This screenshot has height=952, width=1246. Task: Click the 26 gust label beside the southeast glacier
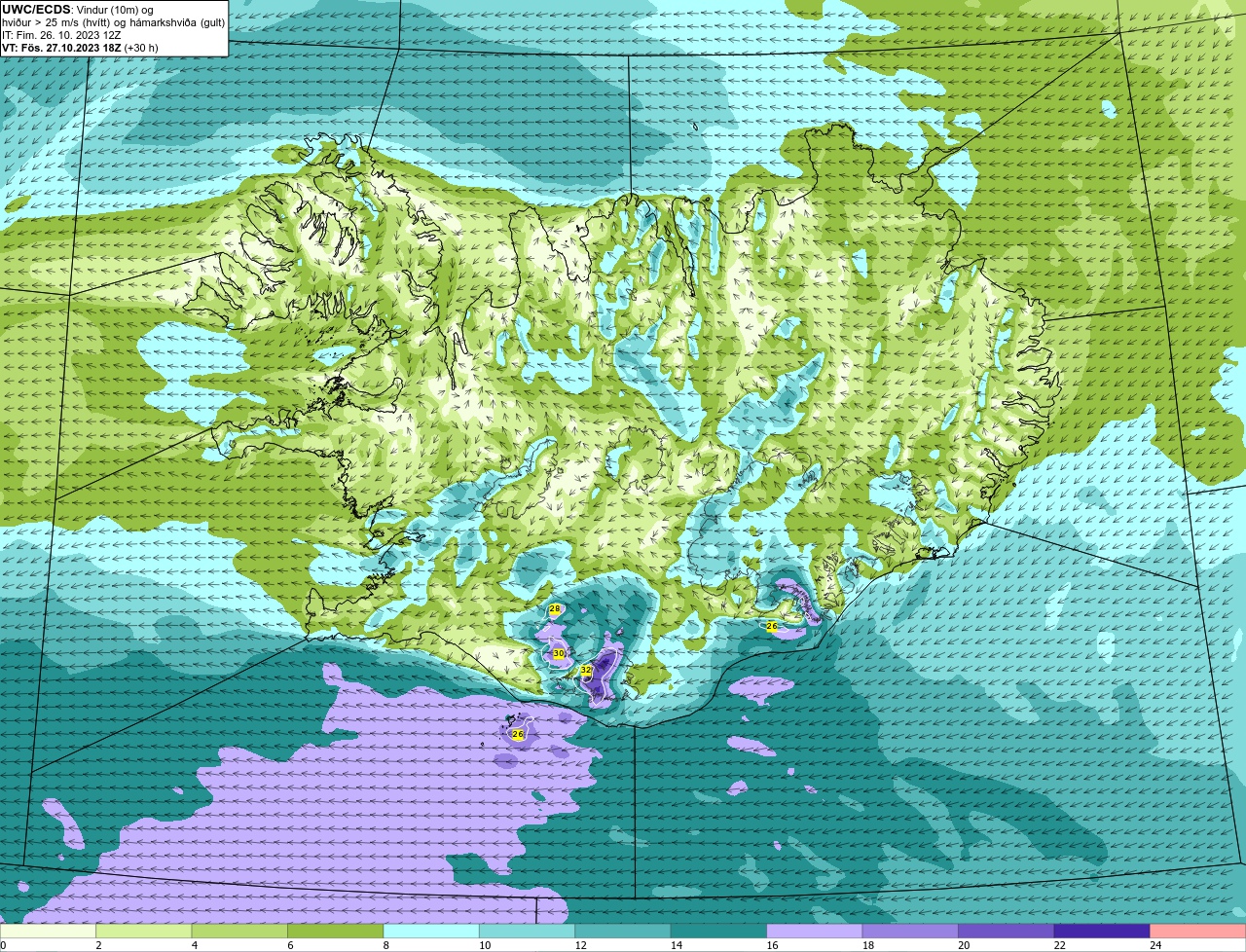[772, 626]
